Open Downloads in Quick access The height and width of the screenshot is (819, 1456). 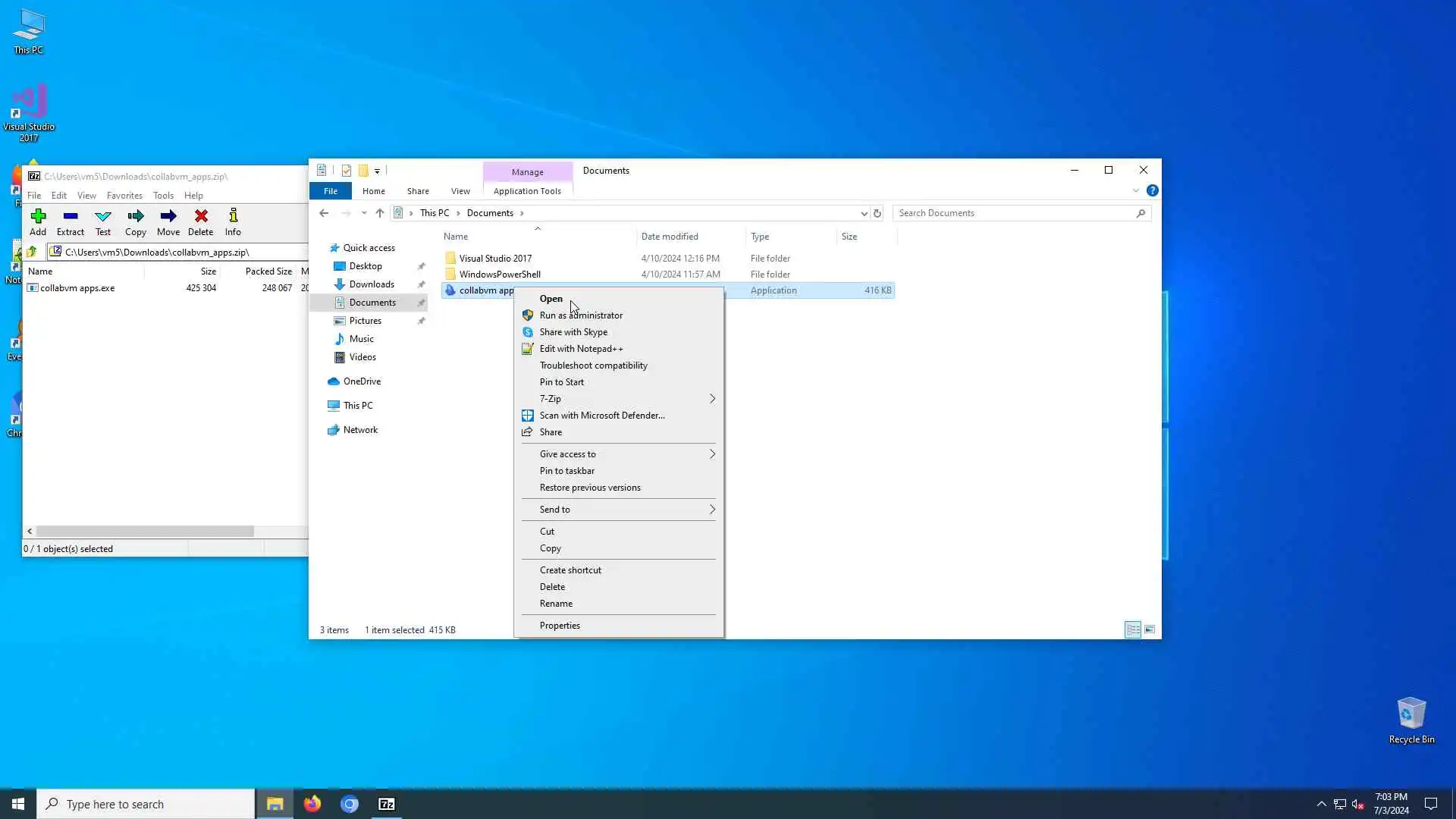[x=372, y=284]
